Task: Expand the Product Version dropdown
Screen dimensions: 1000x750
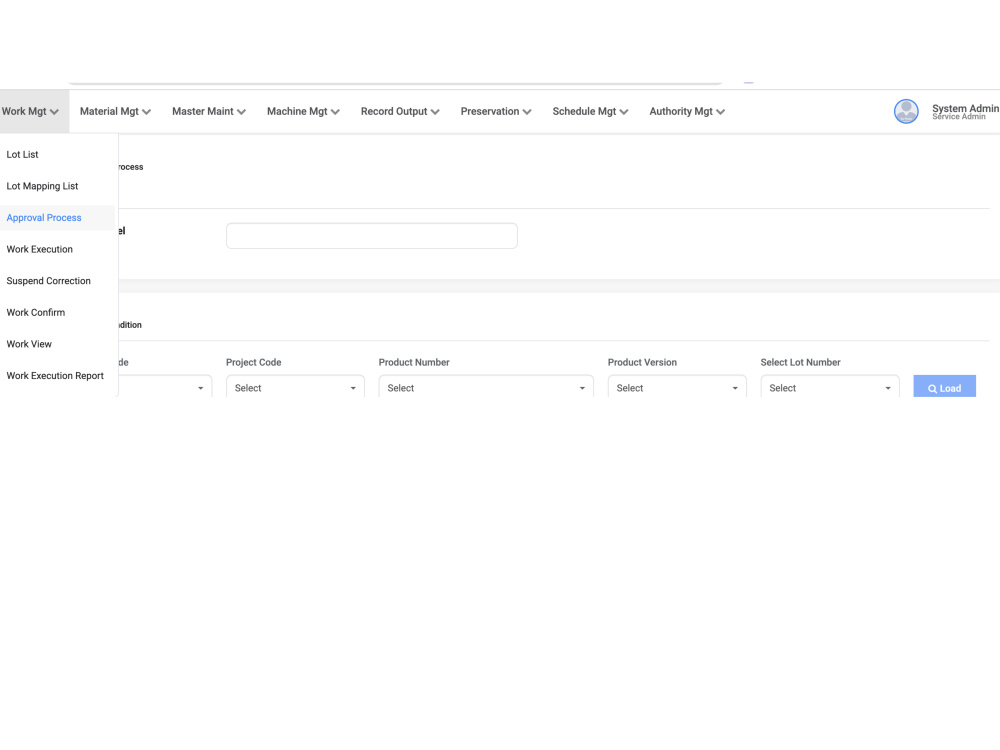Action: pos(677,387)
